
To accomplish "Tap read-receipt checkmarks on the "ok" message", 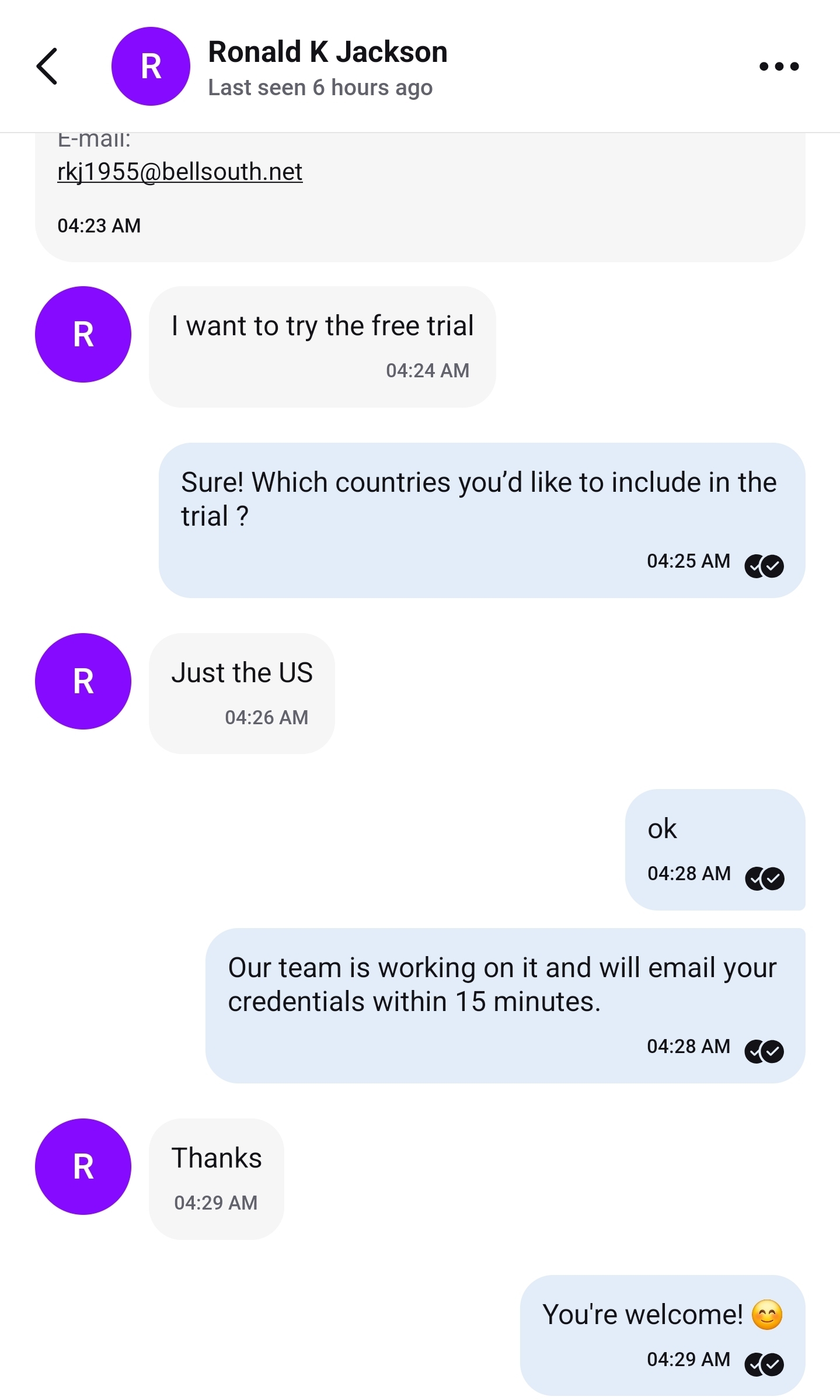I will (x=765, y=878).
